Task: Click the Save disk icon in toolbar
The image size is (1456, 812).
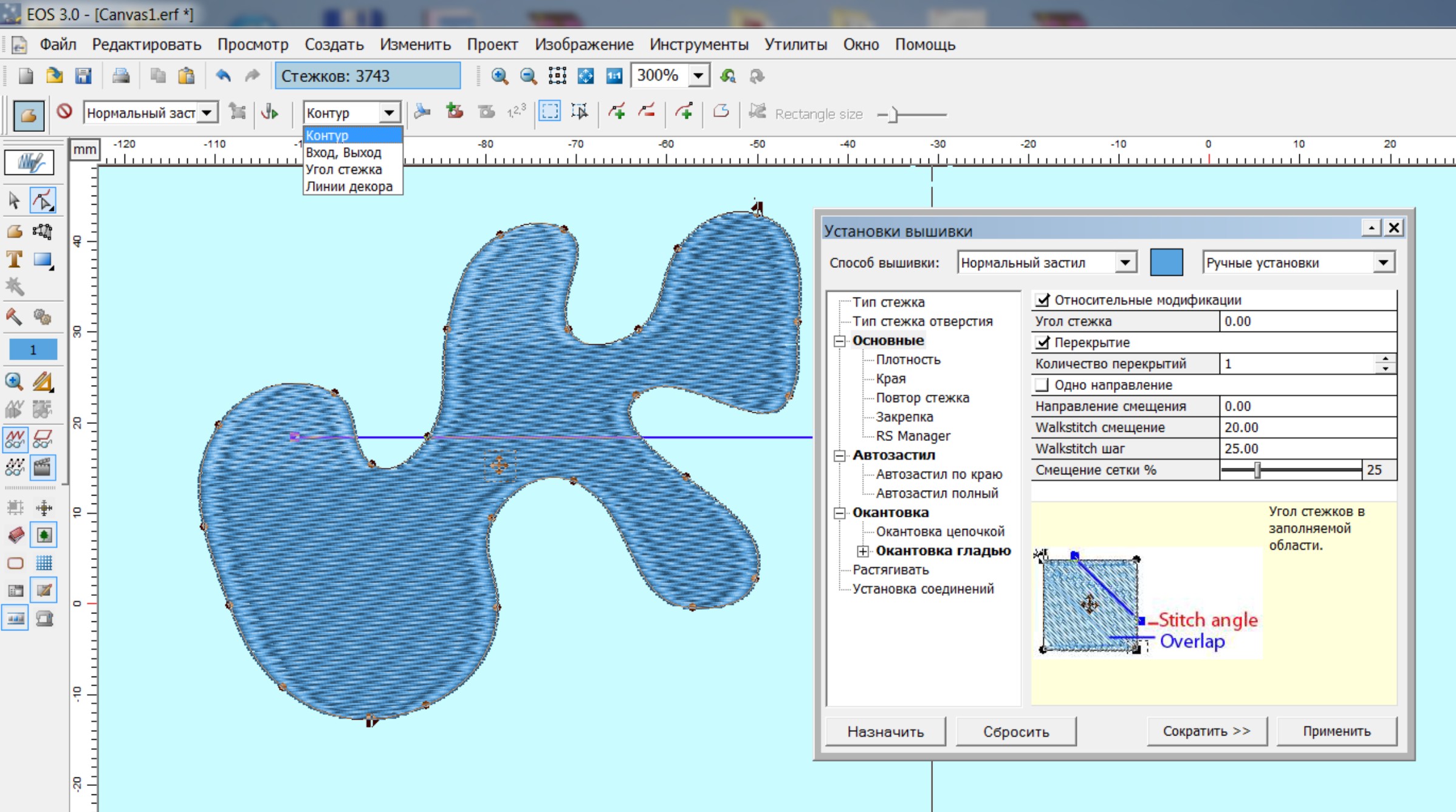Action: point(83,76)
